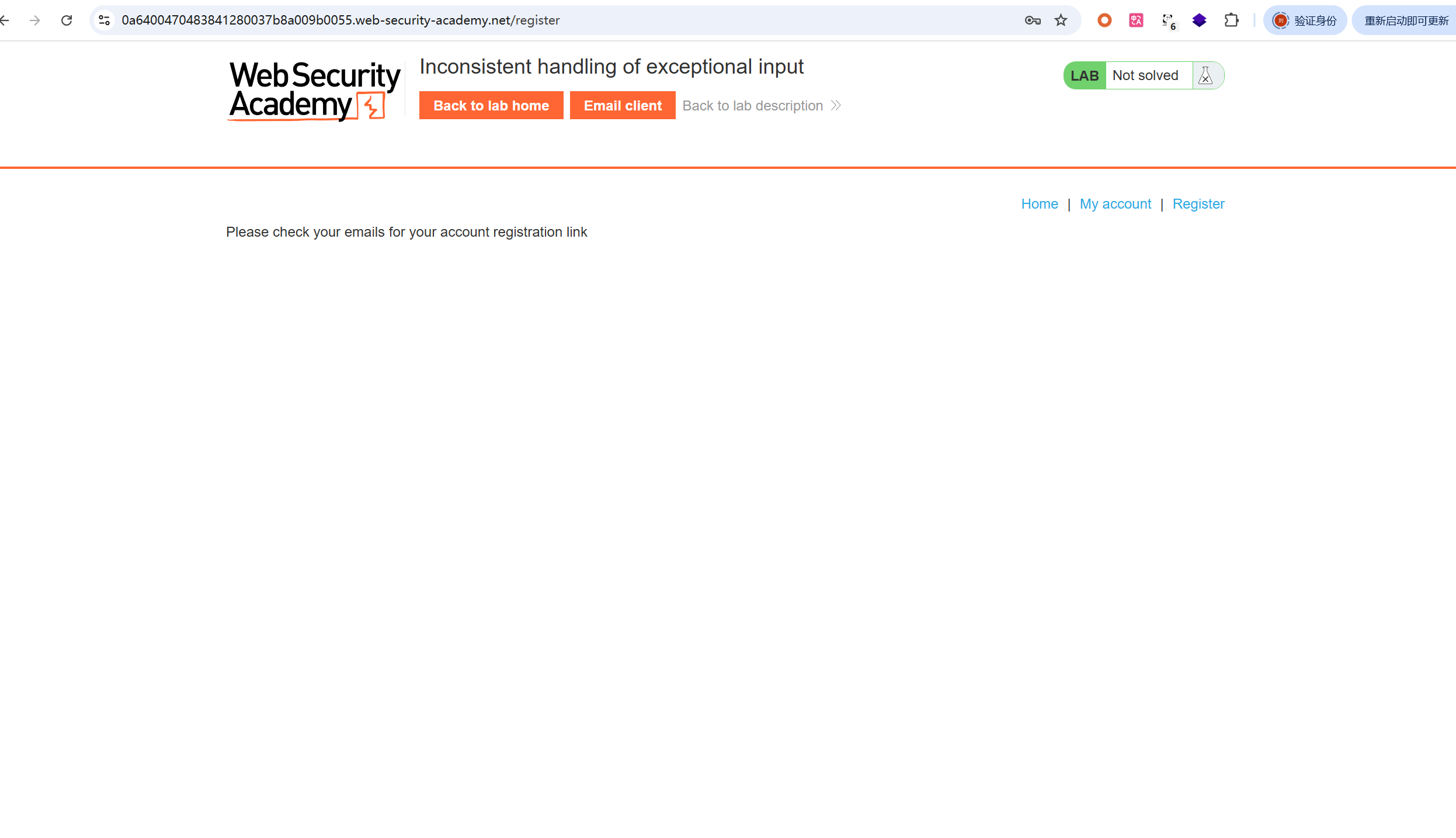Click the browser back arrow

(x=5, y=20)
